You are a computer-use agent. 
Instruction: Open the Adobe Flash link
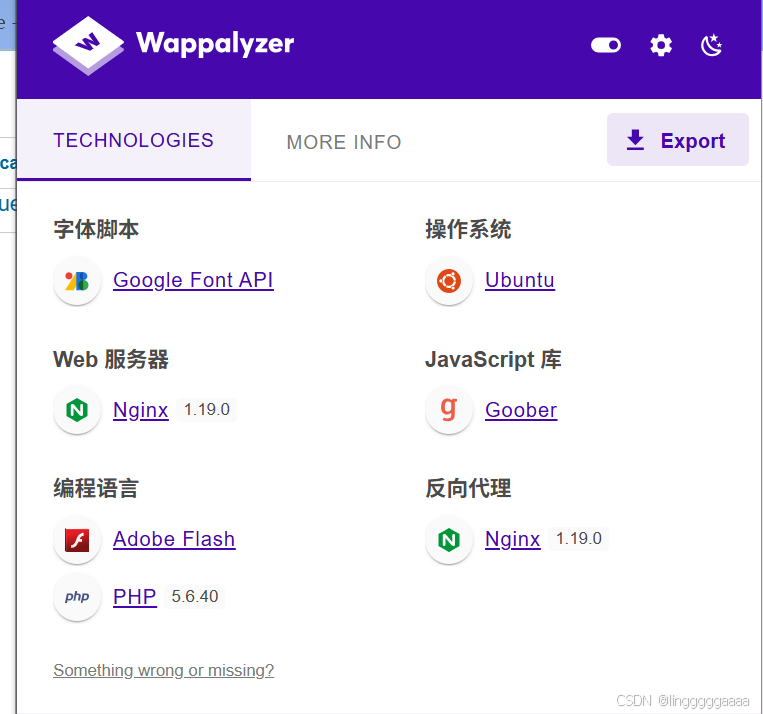pyautogui.click(x=174, y=539)
